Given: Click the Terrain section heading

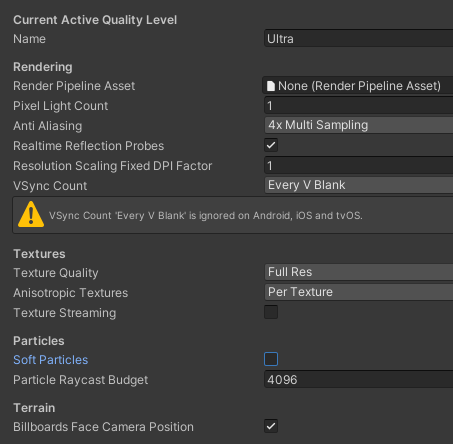Looking at the screenshot, I should (x=34, y=408).
